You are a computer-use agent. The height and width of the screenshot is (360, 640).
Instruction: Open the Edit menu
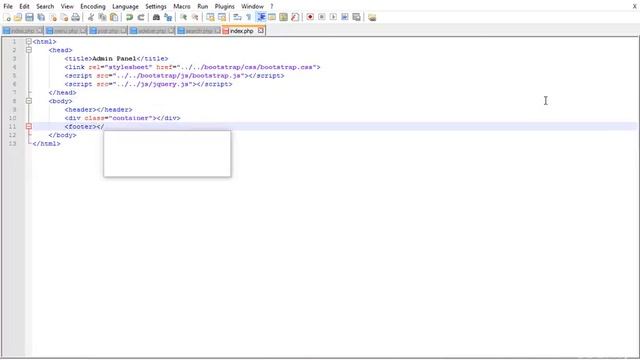click(x=24, y=6)
